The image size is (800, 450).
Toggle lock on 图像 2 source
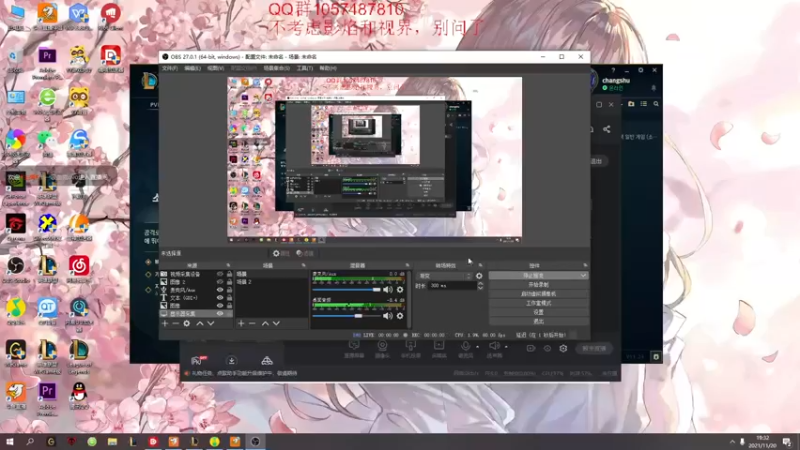229,282
